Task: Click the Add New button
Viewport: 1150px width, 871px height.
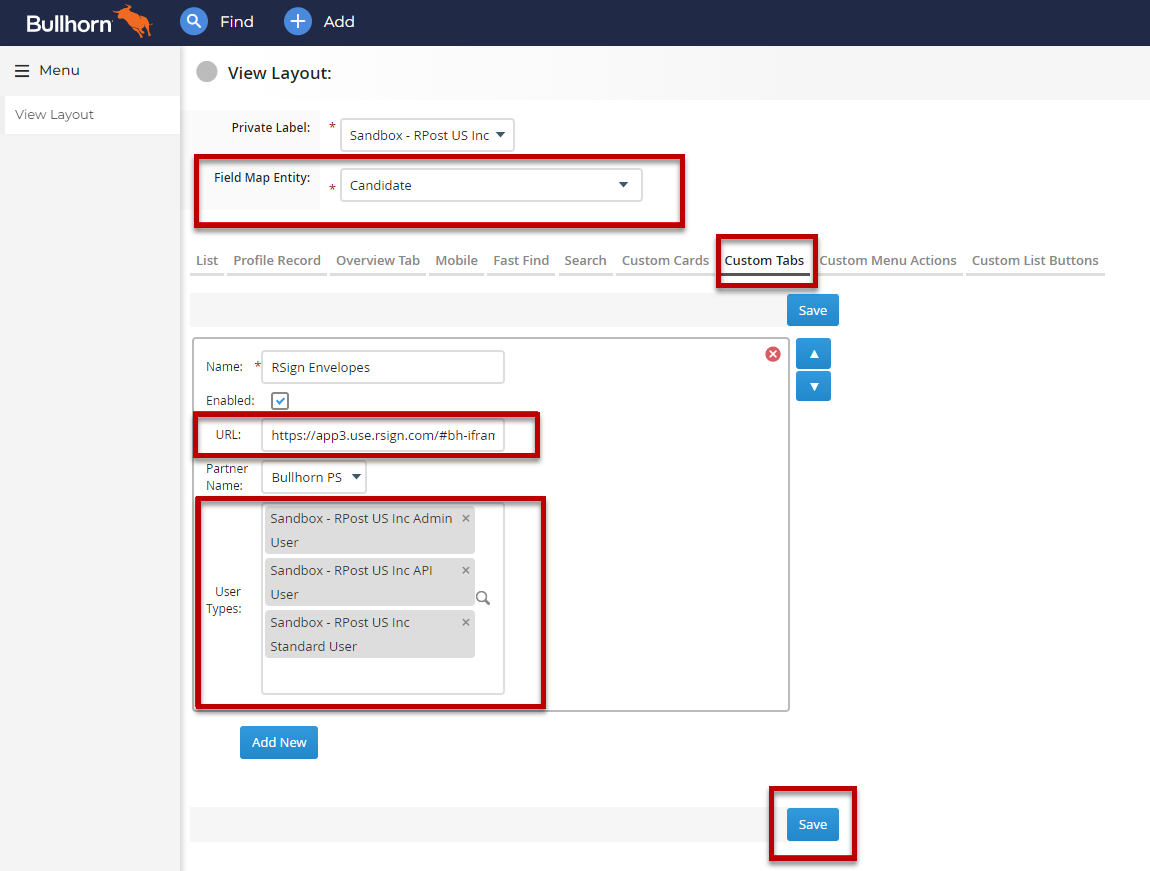Action: tap(279, 742)
